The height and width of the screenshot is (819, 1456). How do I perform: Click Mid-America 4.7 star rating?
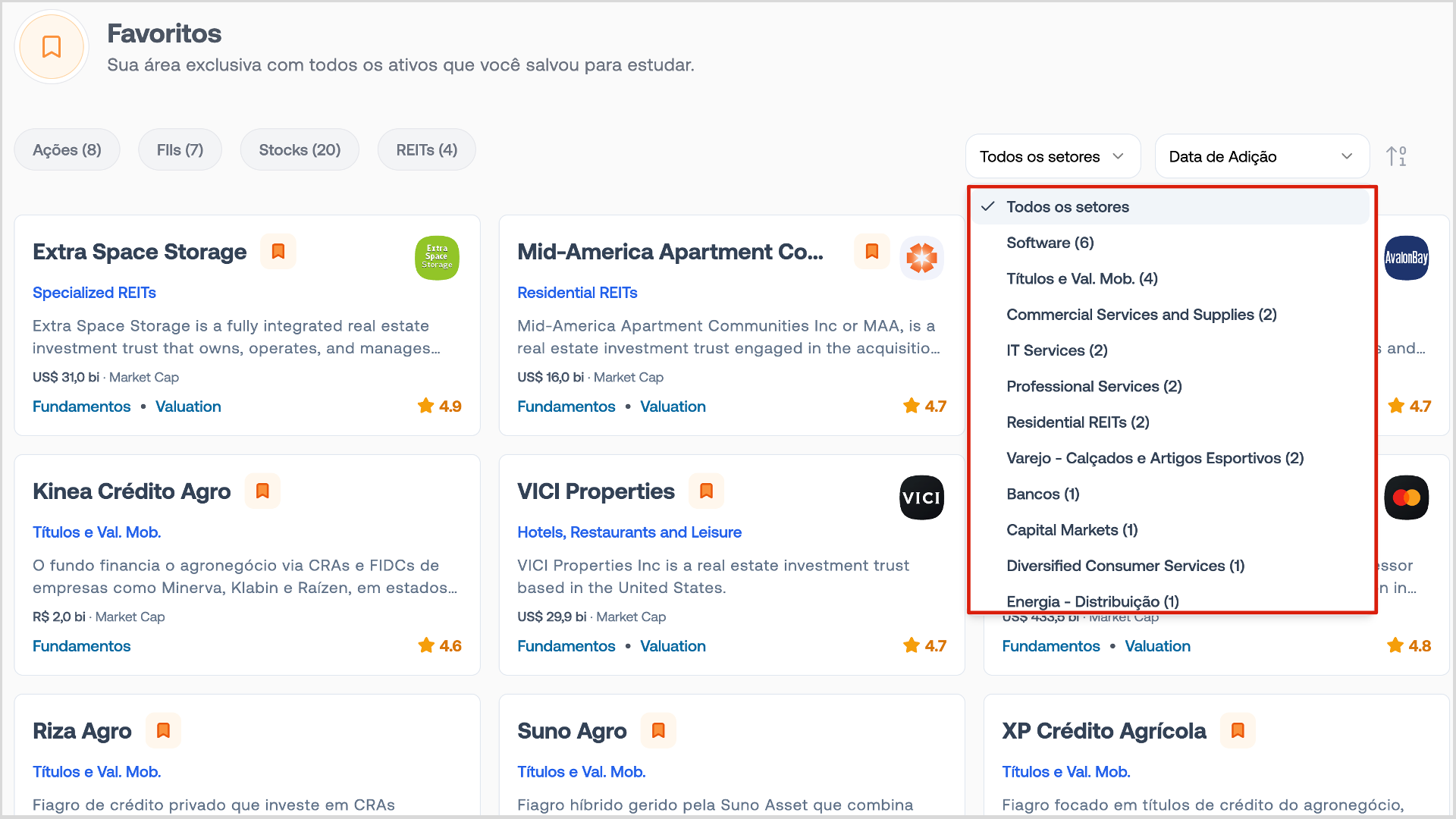(924, 406)
